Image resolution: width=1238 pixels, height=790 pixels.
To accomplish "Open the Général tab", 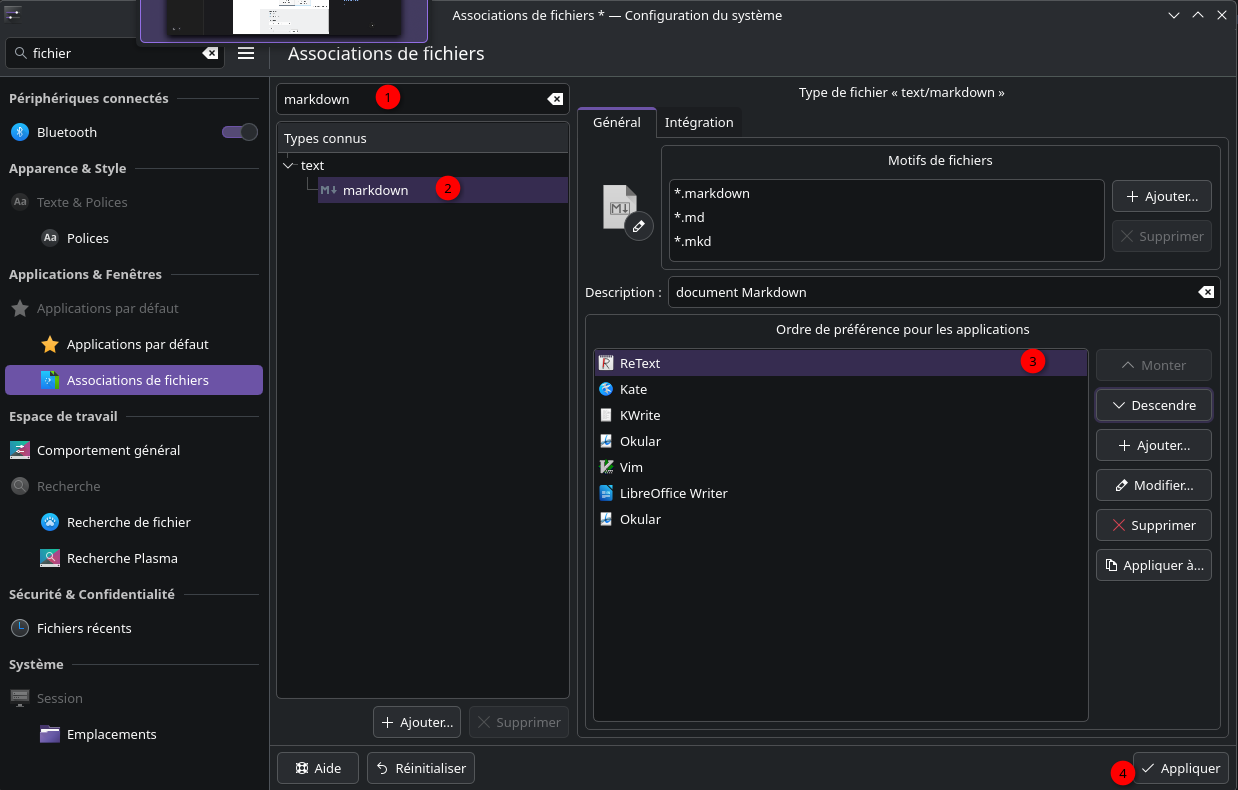I will pos(617,122).
